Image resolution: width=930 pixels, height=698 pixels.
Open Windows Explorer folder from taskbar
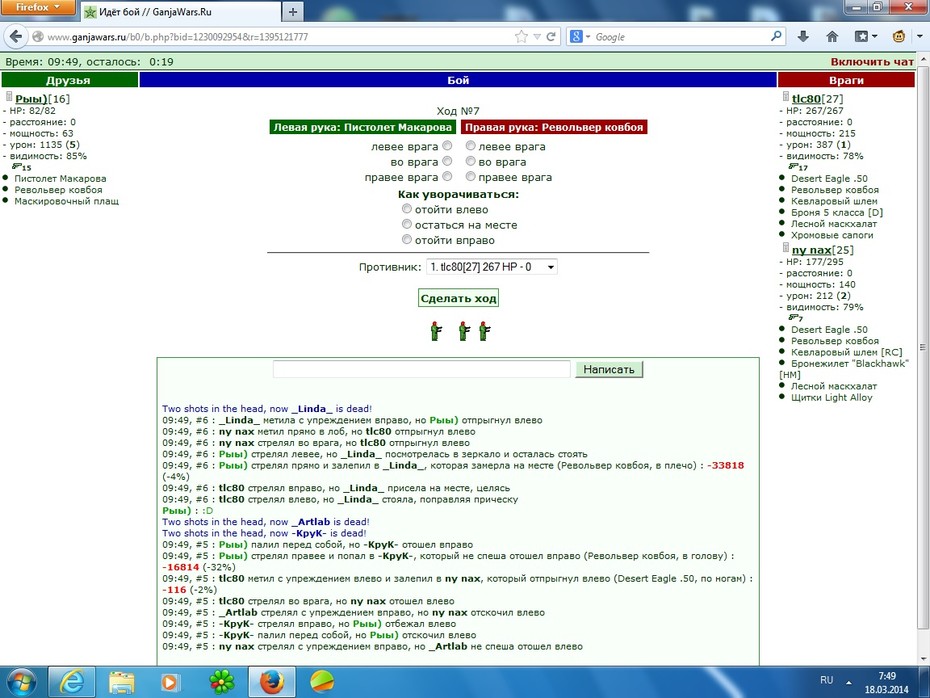click(121, 683)
